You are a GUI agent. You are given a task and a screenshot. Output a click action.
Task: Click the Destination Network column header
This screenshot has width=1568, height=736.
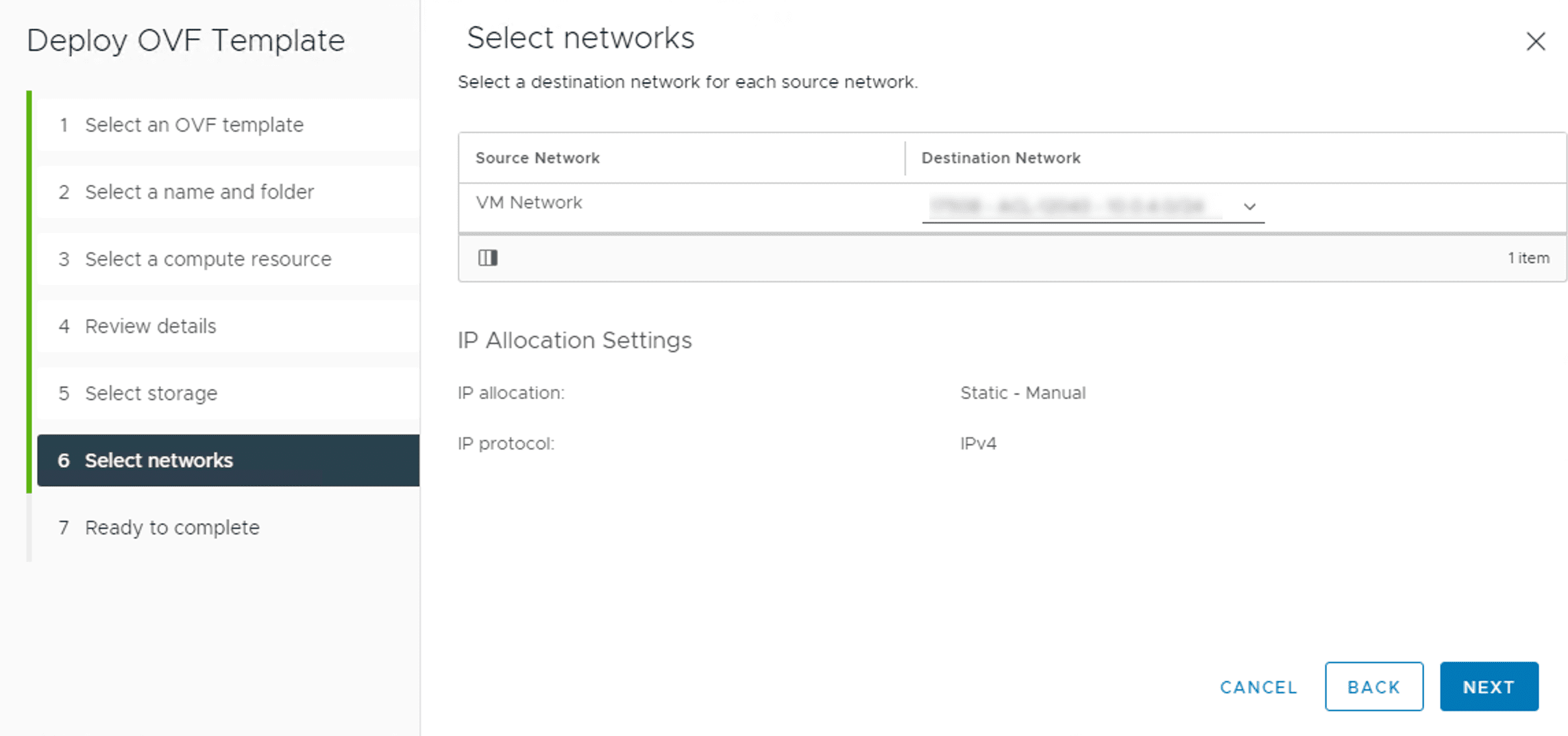pyautogui.click(x=1000, y=158)
